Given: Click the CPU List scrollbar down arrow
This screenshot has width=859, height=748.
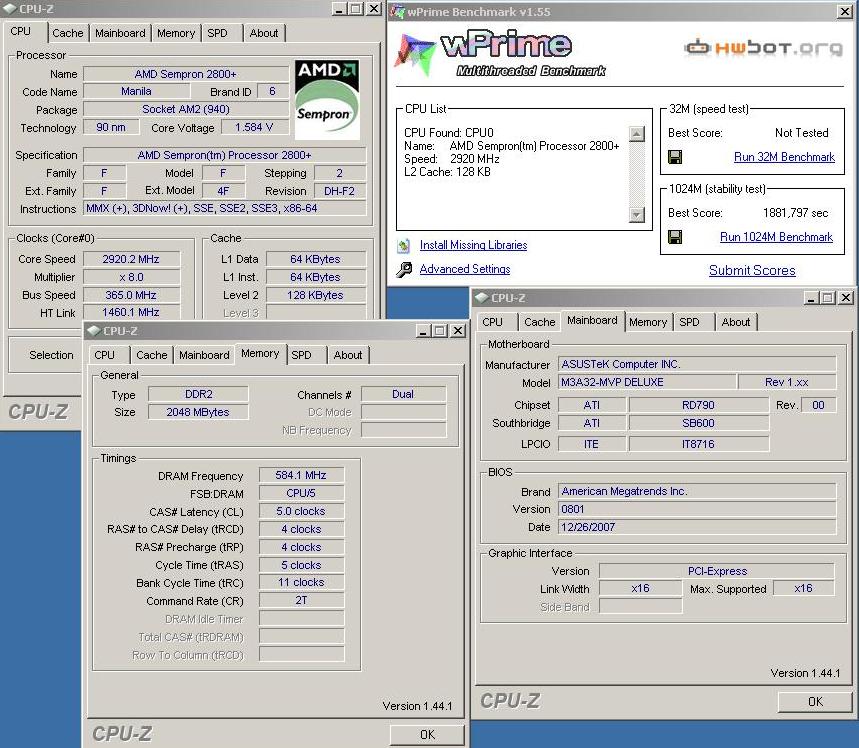Looking at the screenshot, I should click(637, 215).
